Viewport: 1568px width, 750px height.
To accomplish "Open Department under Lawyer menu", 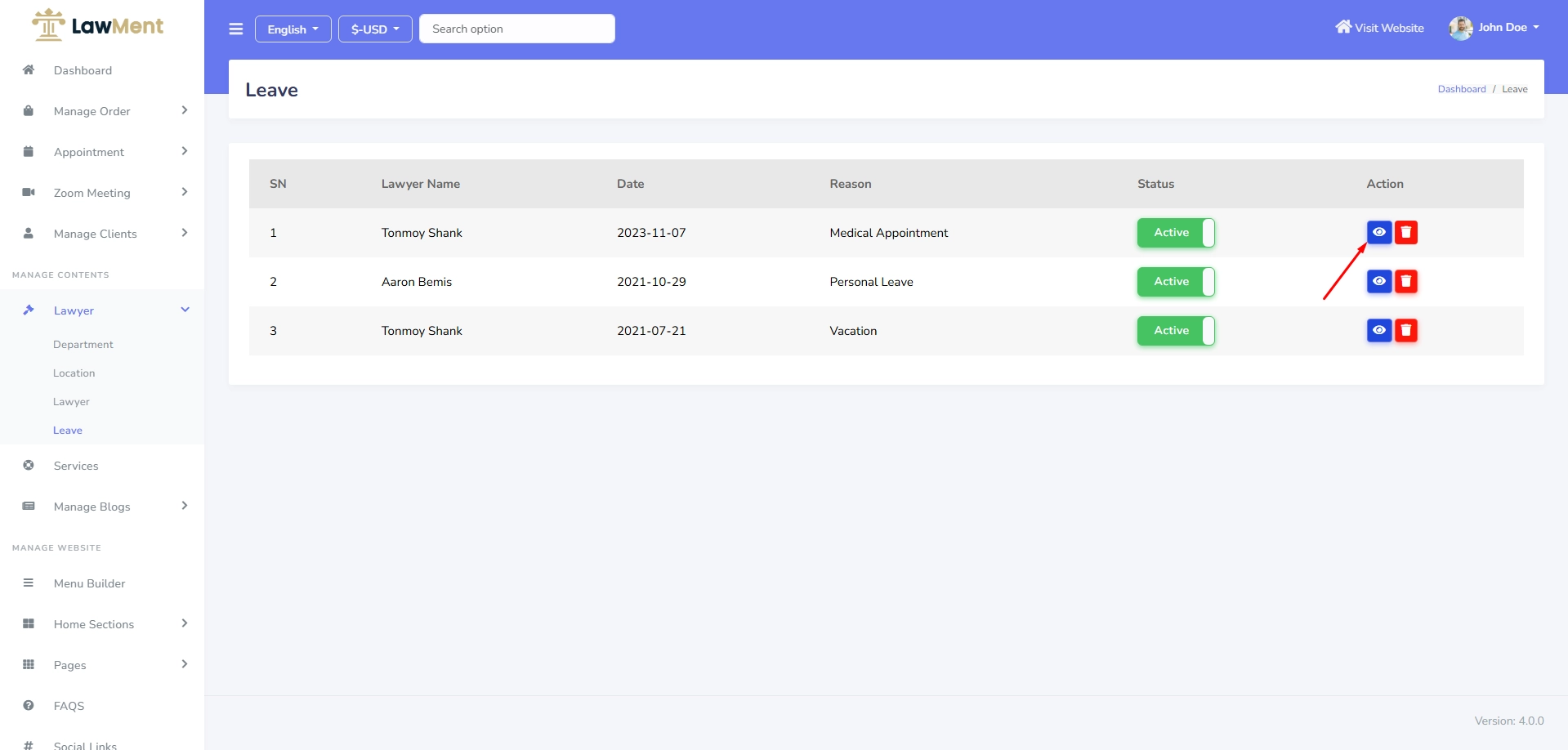I will click(83, 345).
